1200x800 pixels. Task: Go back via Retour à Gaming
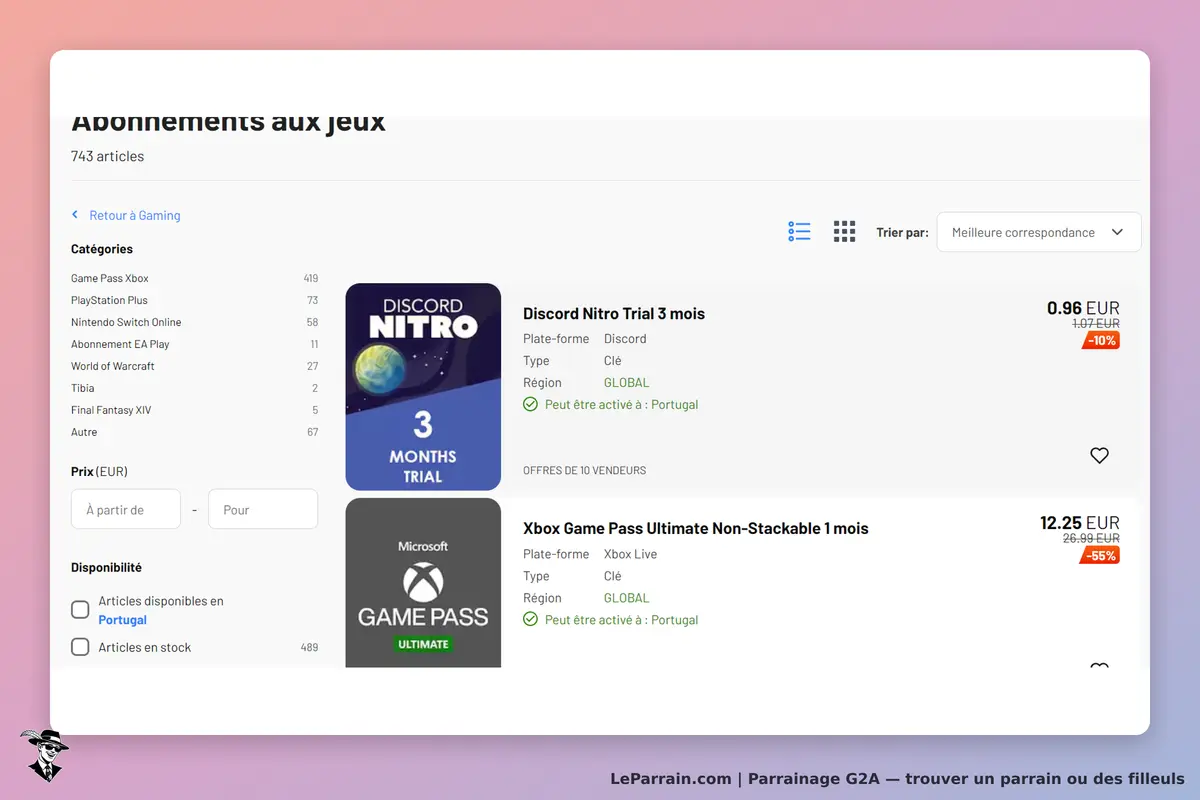135,215
